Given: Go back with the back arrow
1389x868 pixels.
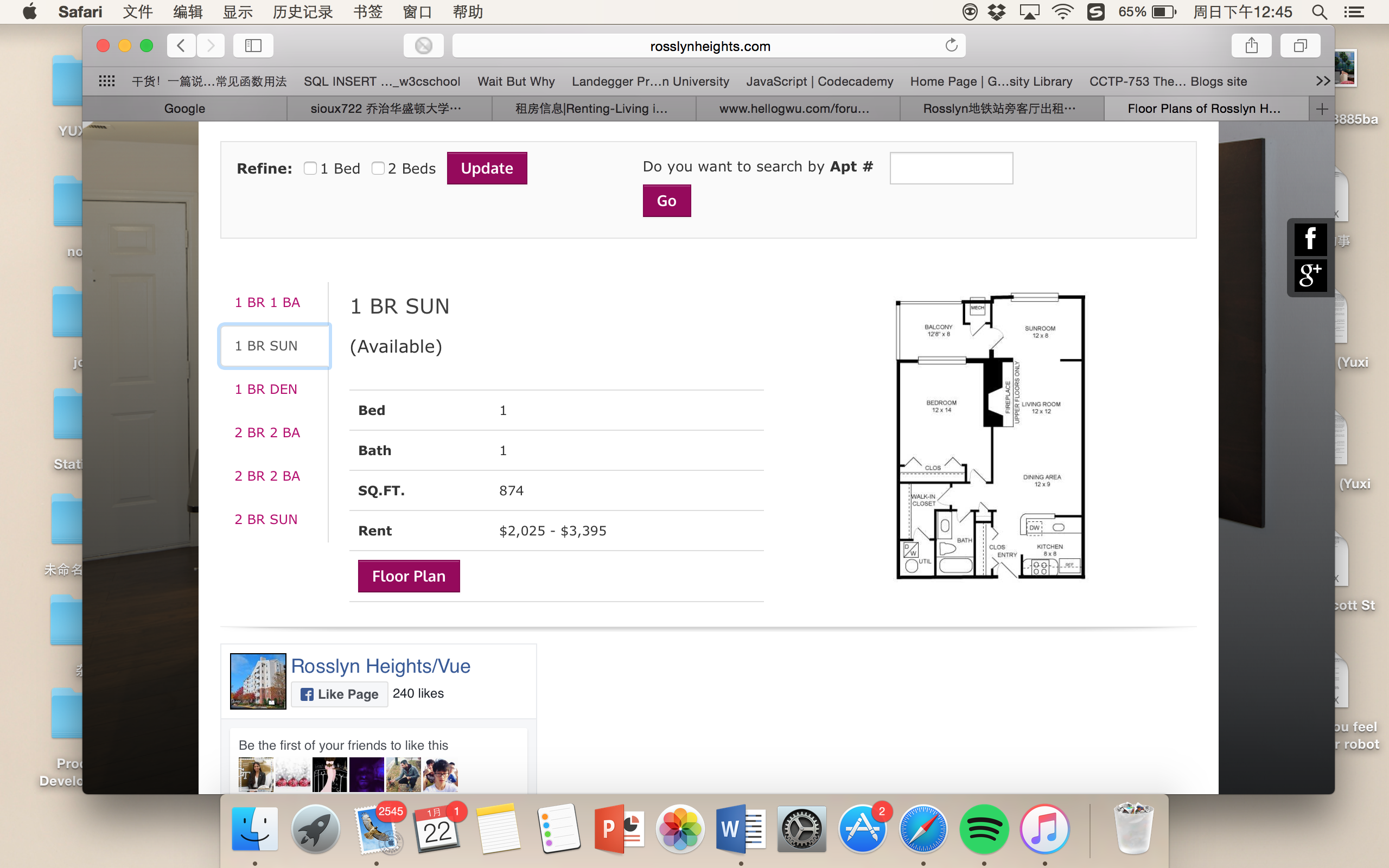Looking at the screenshot, I should (181, 46).
